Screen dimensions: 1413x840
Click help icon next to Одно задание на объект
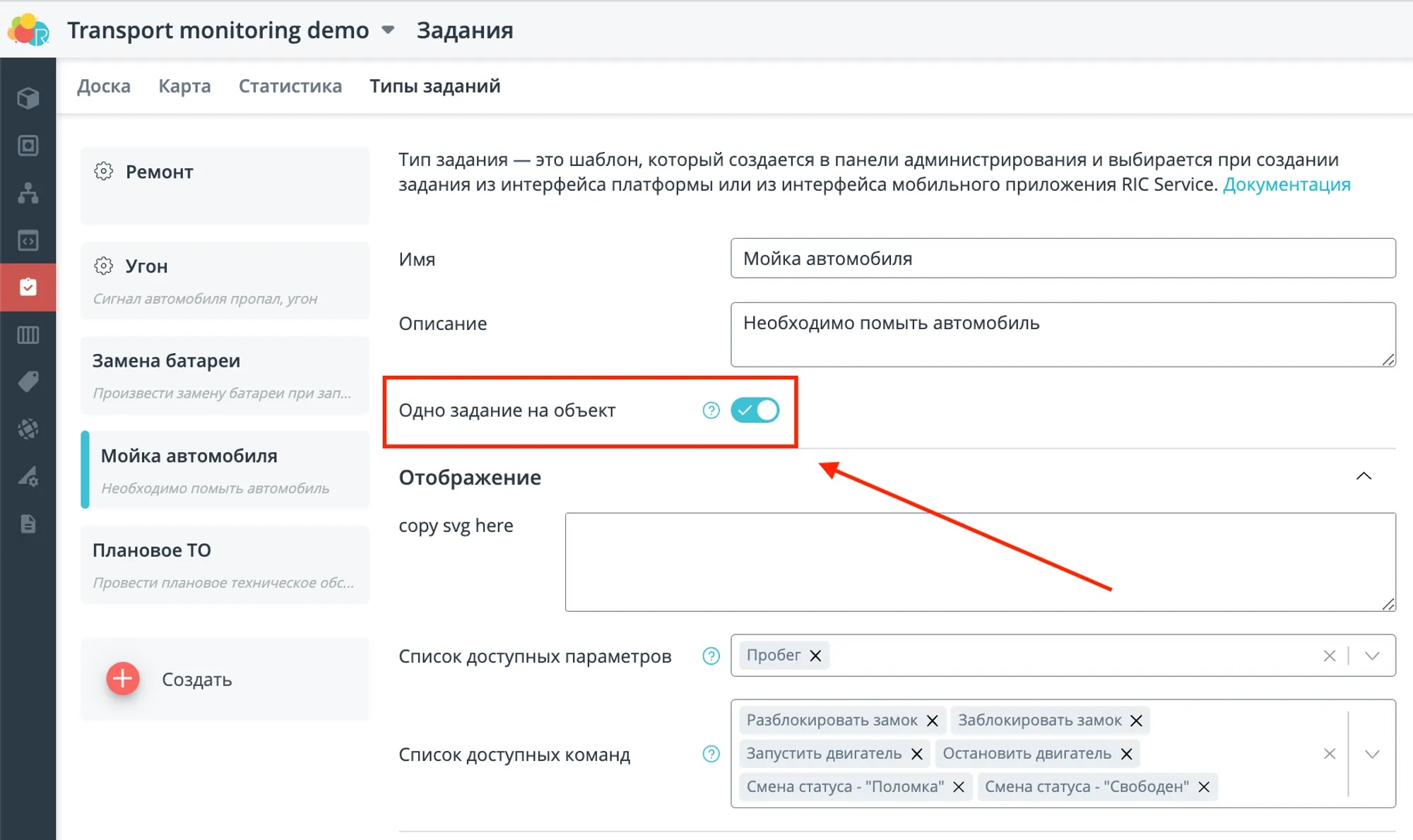coord(711,410)
